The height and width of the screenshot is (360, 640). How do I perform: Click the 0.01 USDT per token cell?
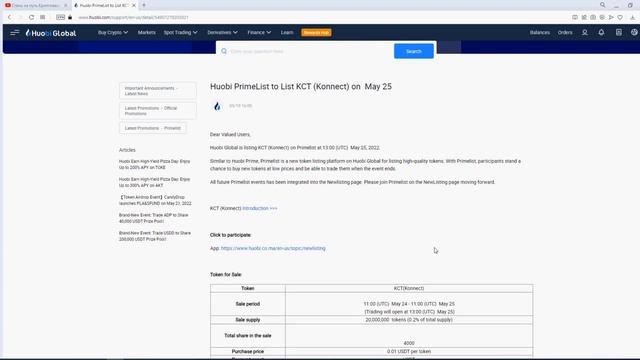coord(409,351)
